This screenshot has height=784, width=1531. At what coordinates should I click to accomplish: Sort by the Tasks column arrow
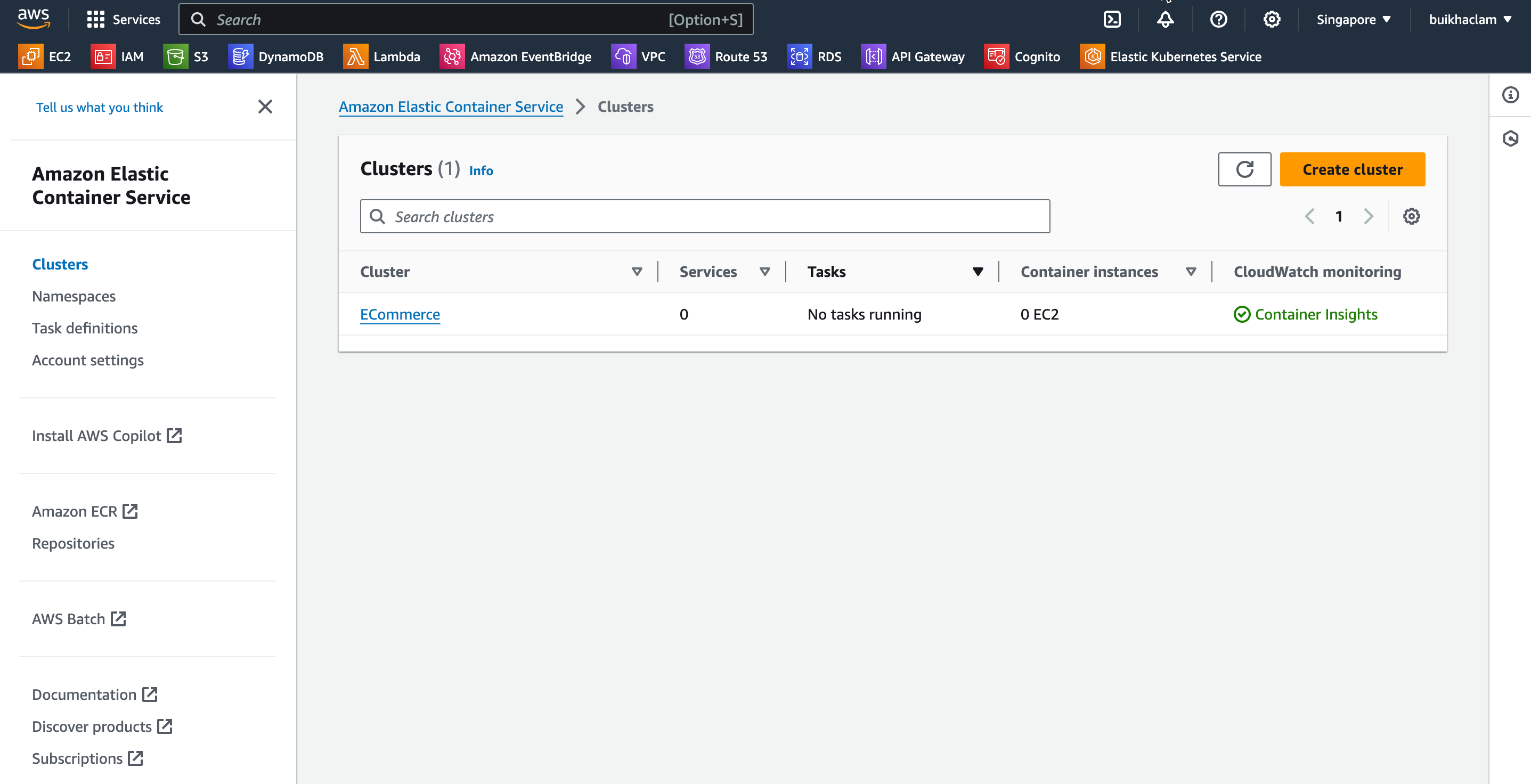(x=978, y=272)
